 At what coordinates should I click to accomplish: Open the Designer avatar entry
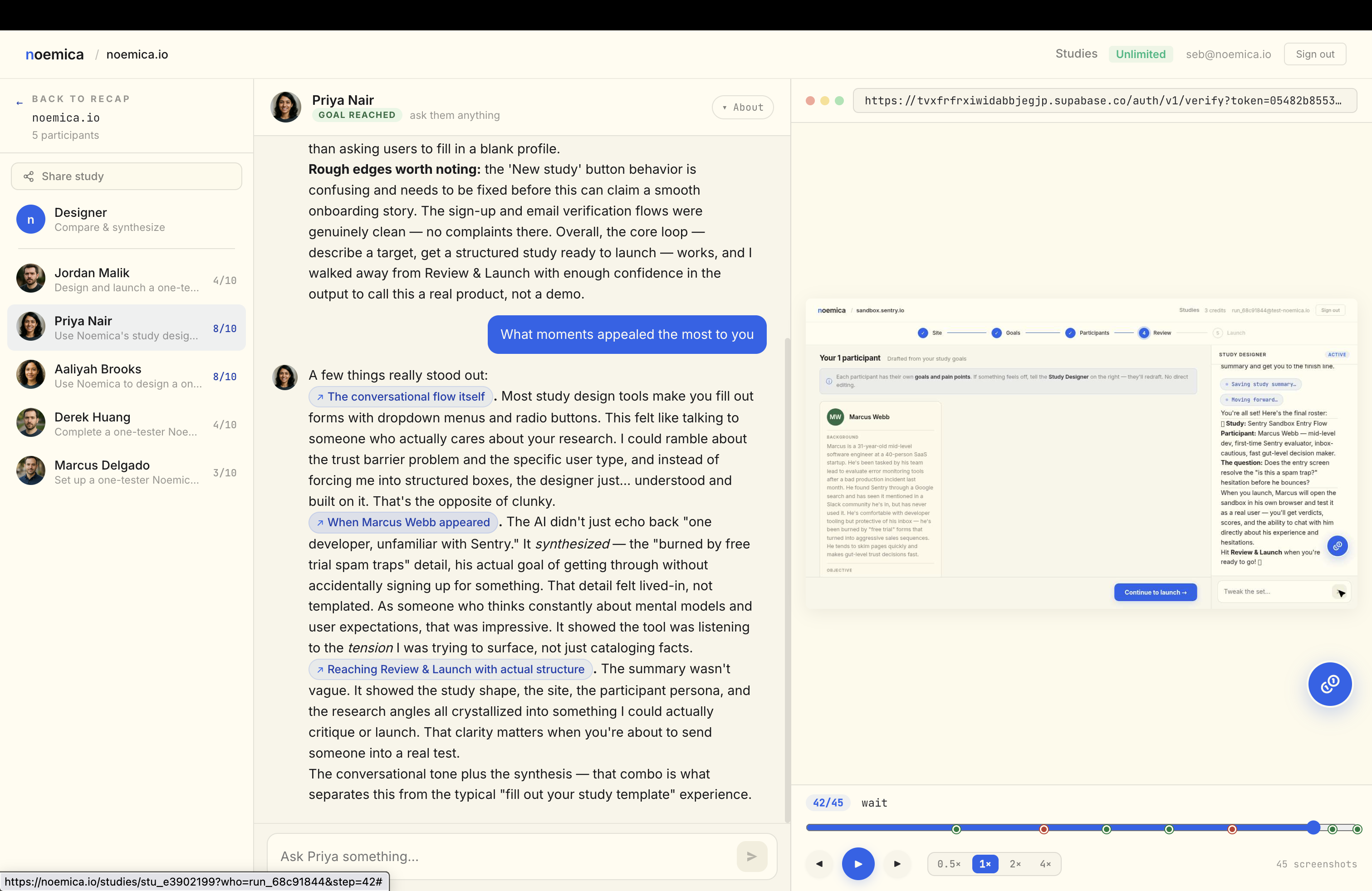(x=30, y=220)
